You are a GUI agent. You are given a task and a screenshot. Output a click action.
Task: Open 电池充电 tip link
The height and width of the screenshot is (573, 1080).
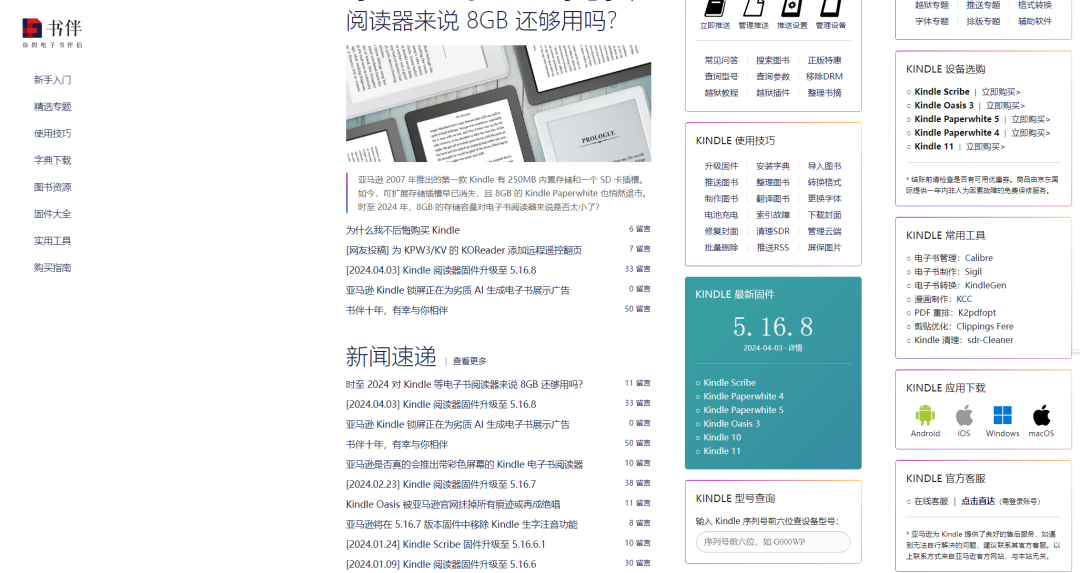pos(721,215)
